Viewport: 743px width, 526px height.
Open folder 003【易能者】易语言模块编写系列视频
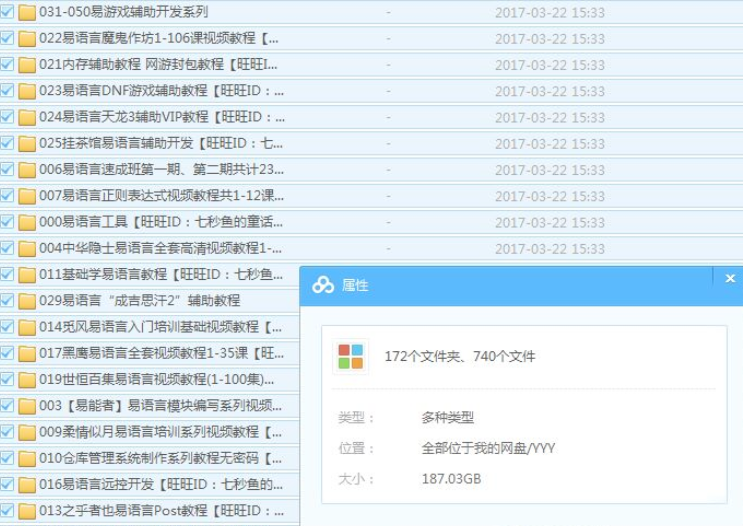[160, 406]
